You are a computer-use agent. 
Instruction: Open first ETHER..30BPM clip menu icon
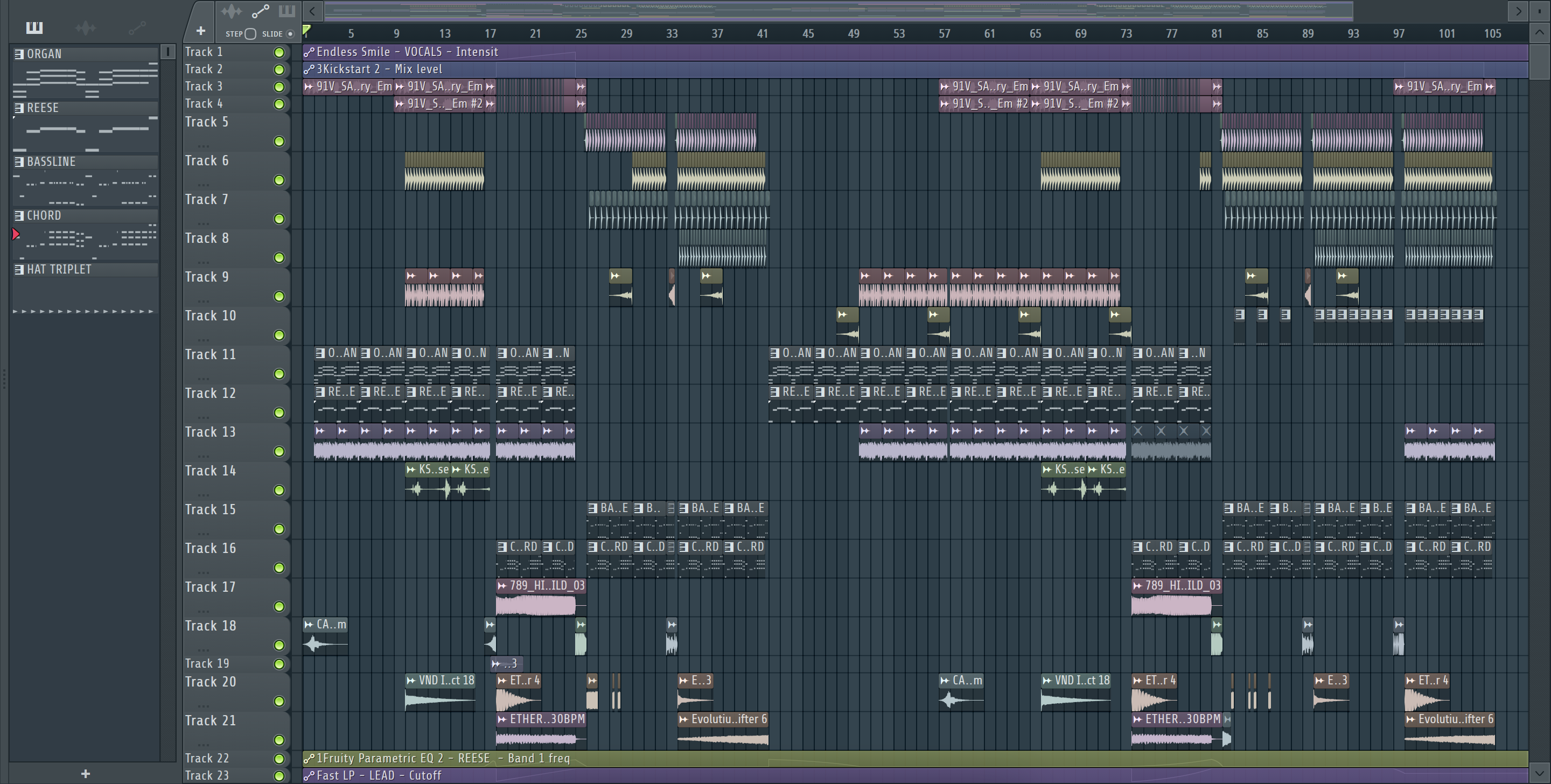pos(502,719)
